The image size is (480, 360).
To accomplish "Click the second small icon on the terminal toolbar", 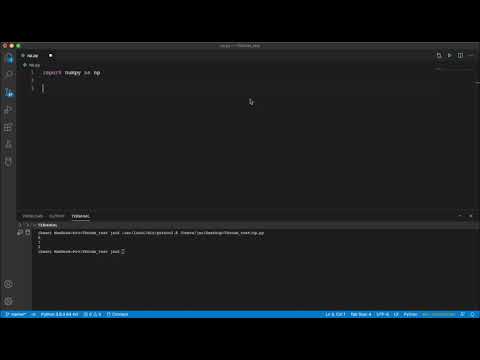I will click(x=28, y=225).
